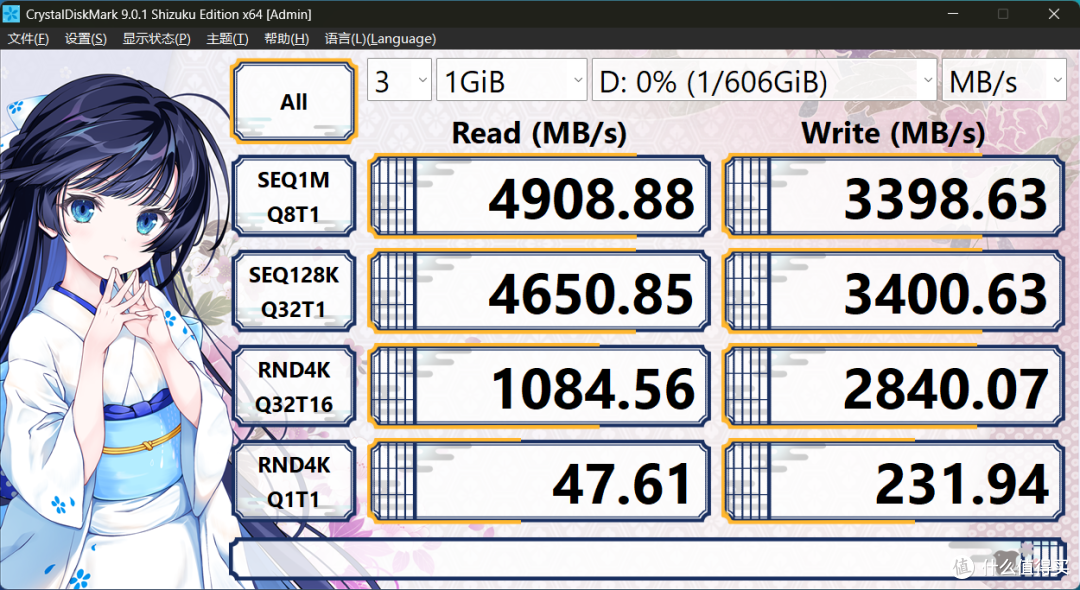The width and height of the screenshot is (1080, 590).
Task: Click the SEQ1M write result 3398.63
Action: [894, 197]
